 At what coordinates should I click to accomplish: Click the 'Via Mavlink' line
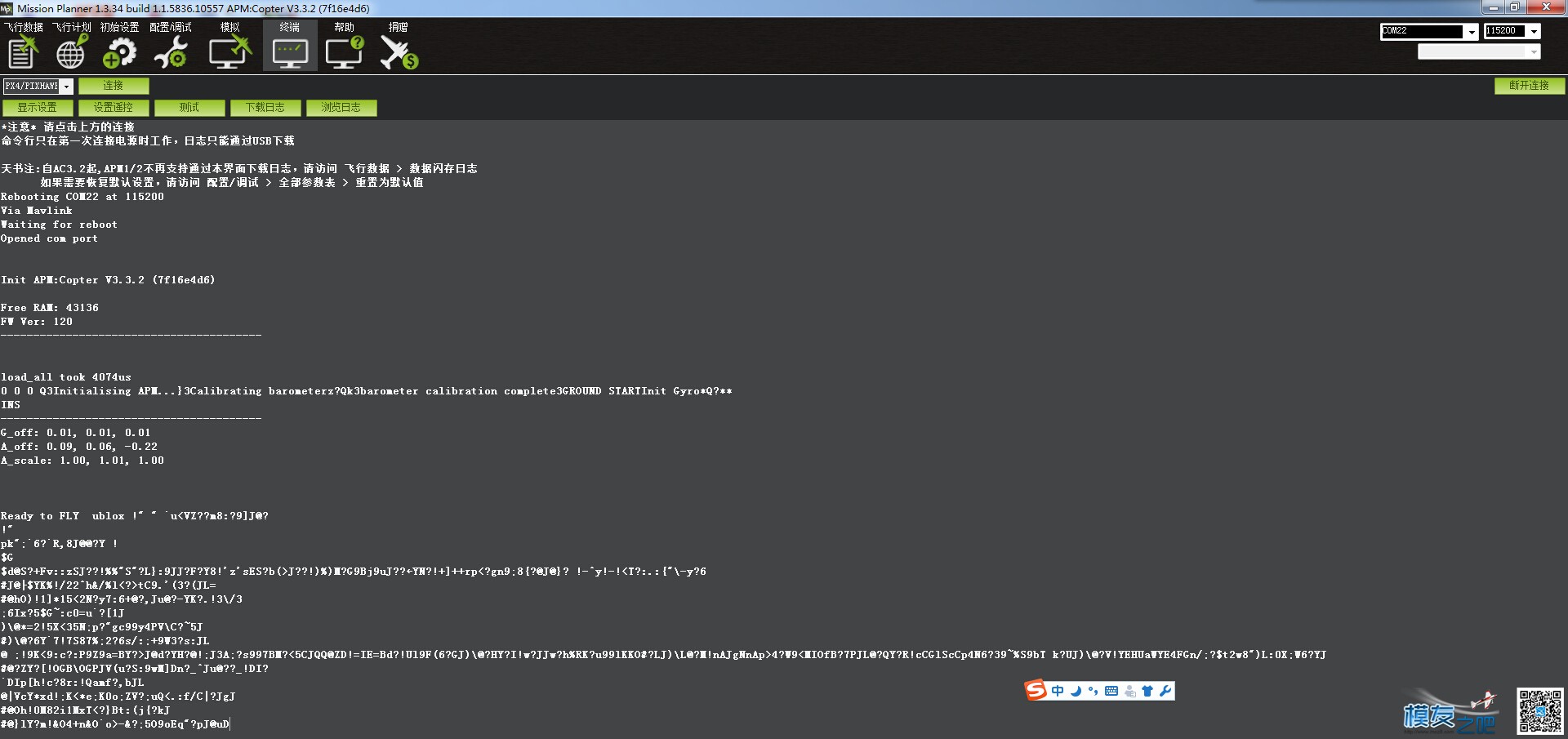37,211
